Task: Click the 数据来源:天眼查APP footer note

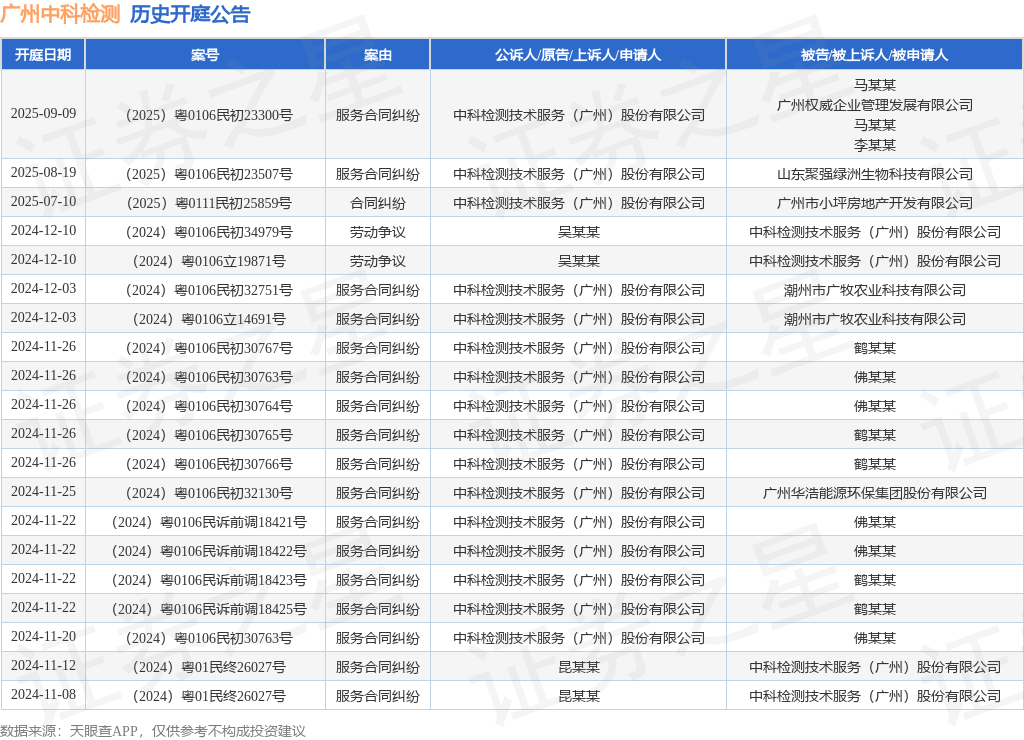Action: [x=153, y=731]
